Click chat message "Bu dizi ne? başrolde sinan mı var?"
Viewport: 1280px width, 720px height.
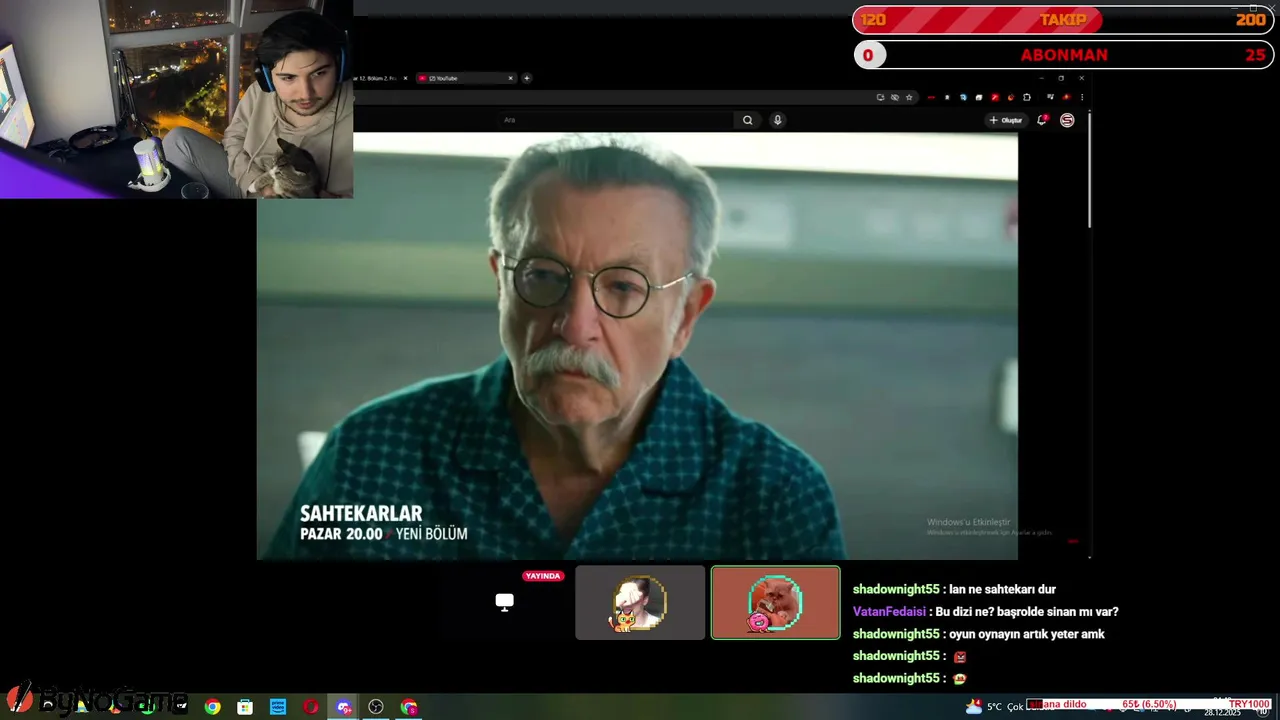click(x=1027, y=612)
